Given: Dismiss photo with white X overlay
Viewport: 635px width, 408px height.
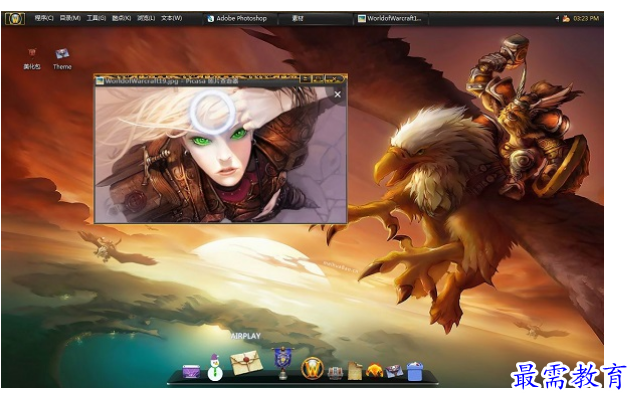Looking at the screenshot, I should [x=337, y=94].
